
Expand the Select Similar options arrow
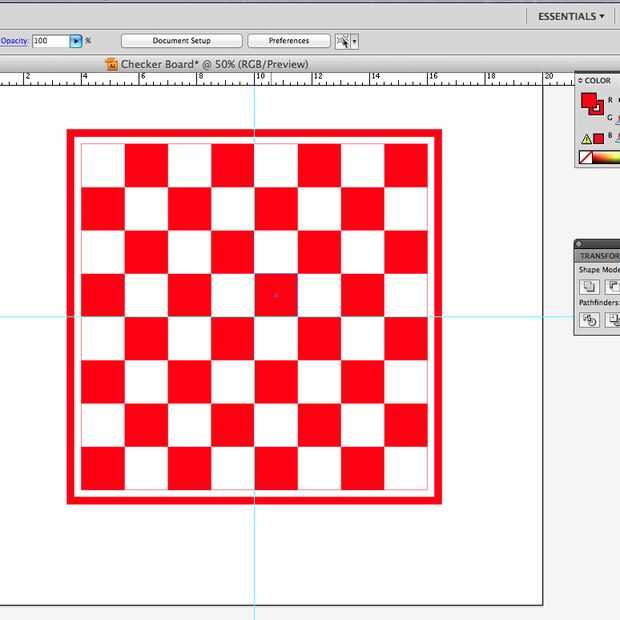coord(354,41)
